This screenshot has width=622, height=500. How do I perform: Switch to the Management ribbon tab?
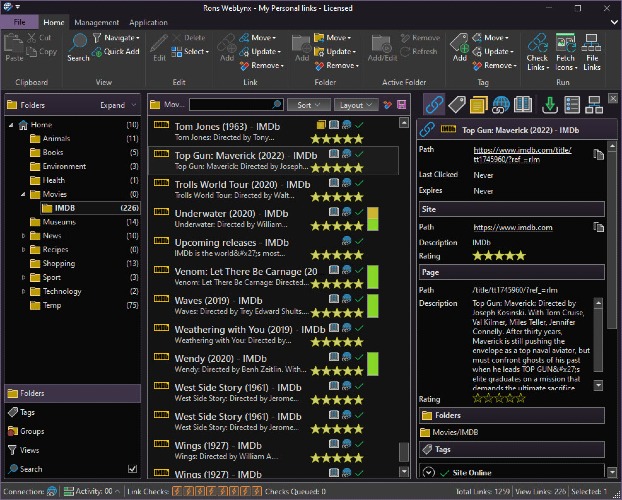click(x=96, y=23)
